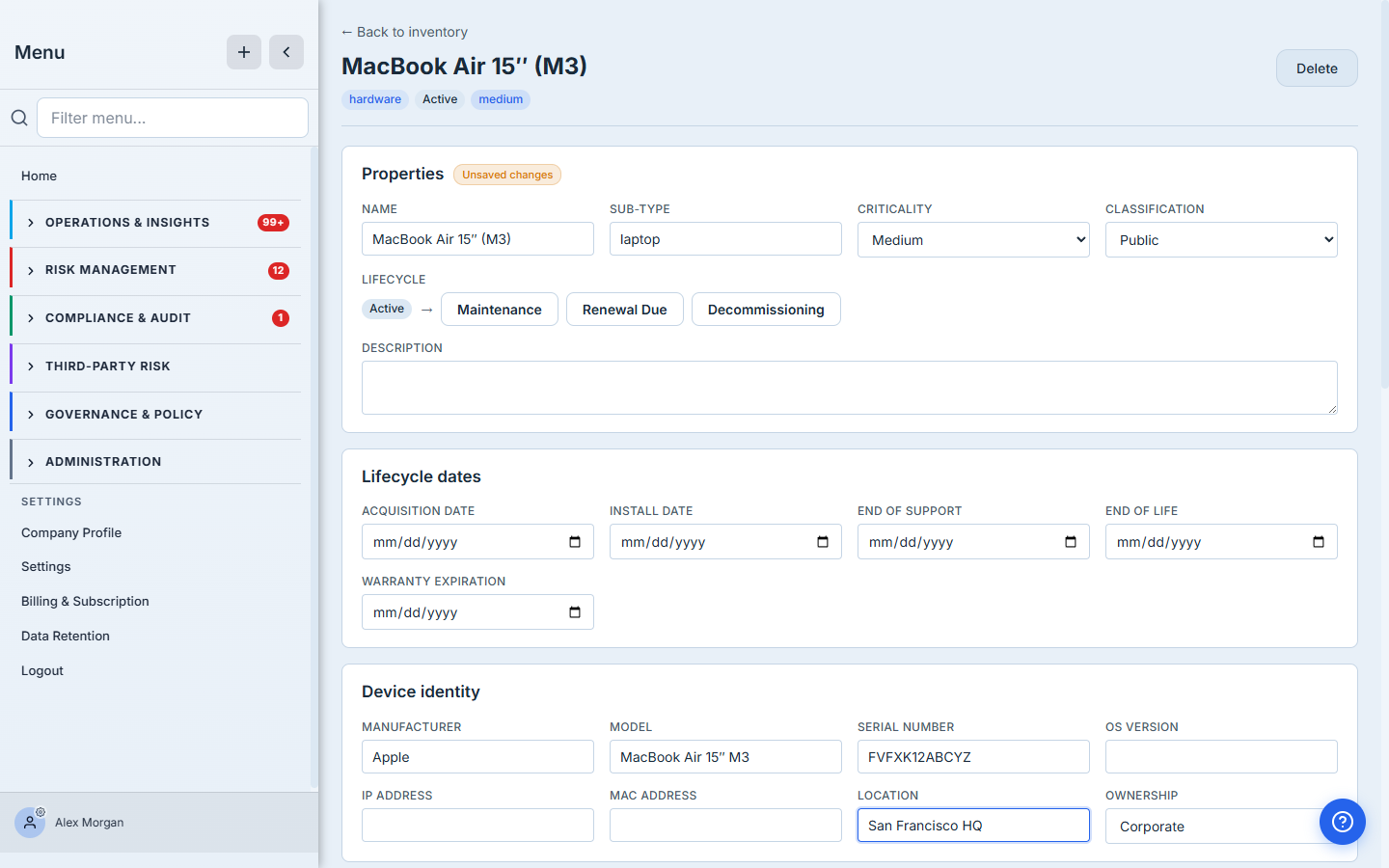Image resolution: width=1389 pixels, height=868 pixels.
Task: Set lifecycle to Renewal Due
Action: [x=625, y=310]
